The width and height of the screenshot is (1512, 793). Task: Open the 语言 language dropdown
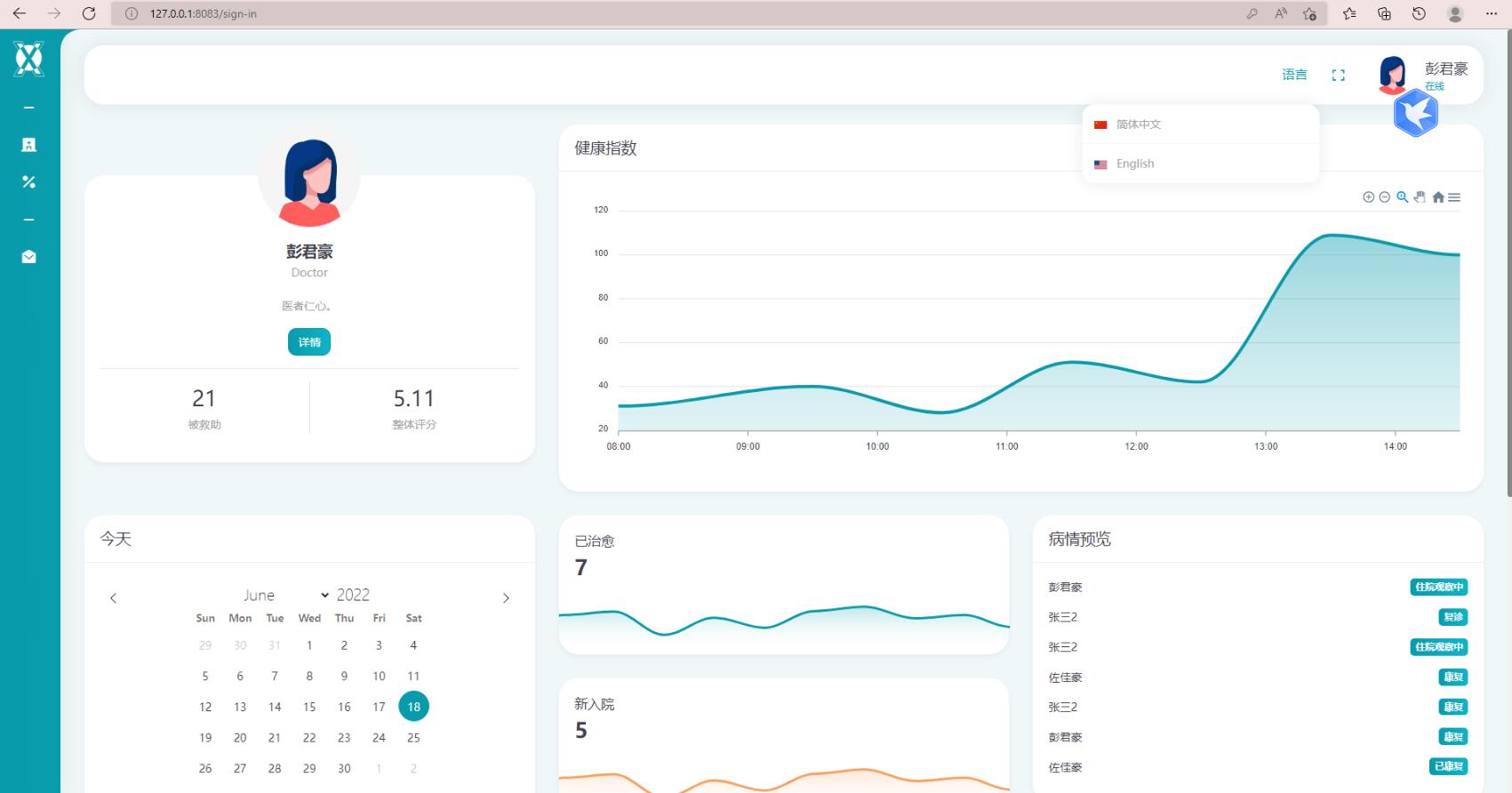pyautogui.click(x=1294, y=75)
